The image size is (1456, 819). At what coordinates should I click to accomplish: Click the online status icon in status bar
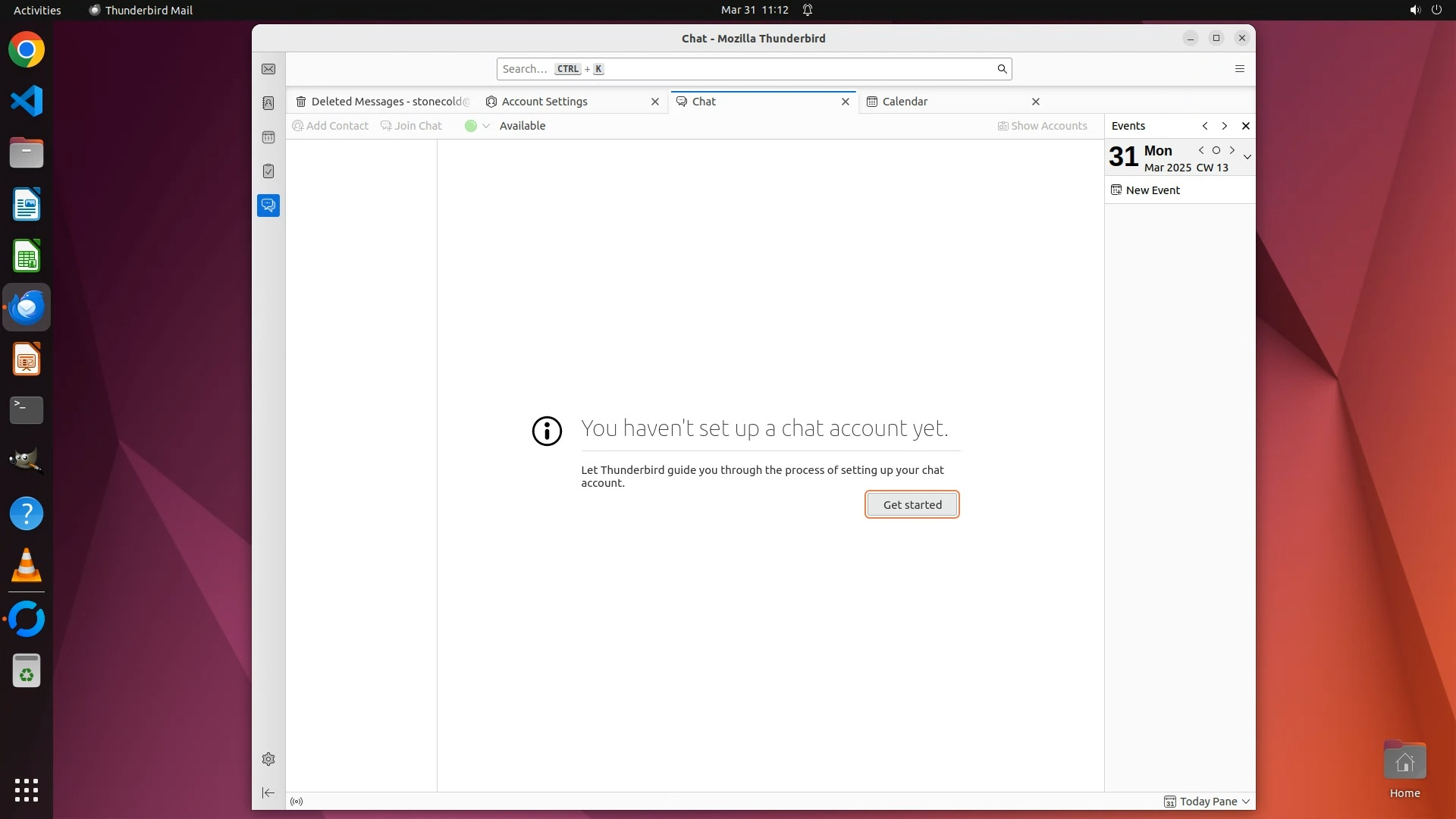297,802
